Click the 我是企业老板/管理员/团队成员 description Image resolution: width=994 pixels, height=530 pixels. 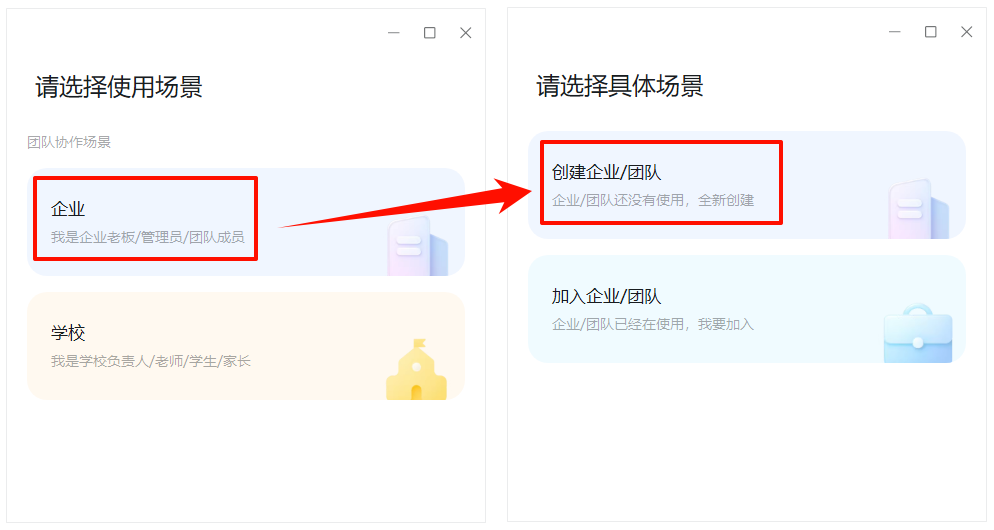click(147, 237)
